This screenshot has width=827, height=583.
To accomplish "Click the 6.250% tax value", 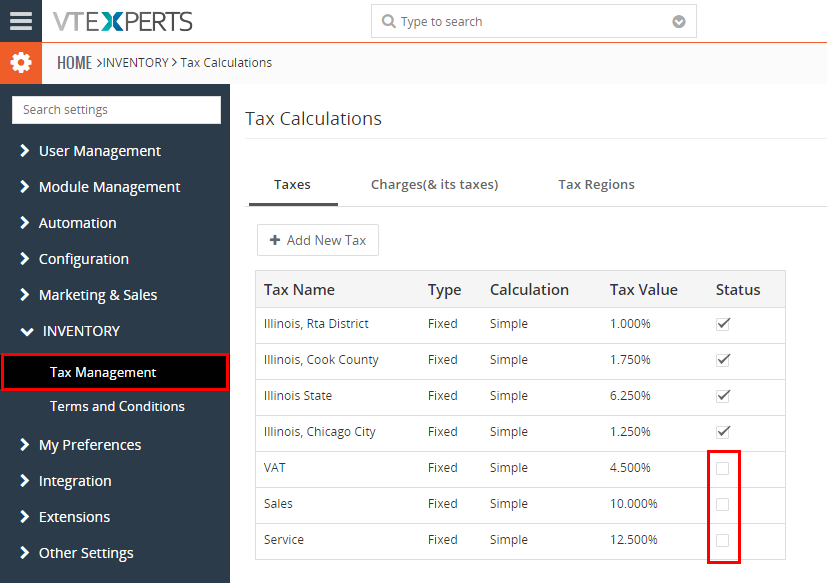I will (630, 395).
